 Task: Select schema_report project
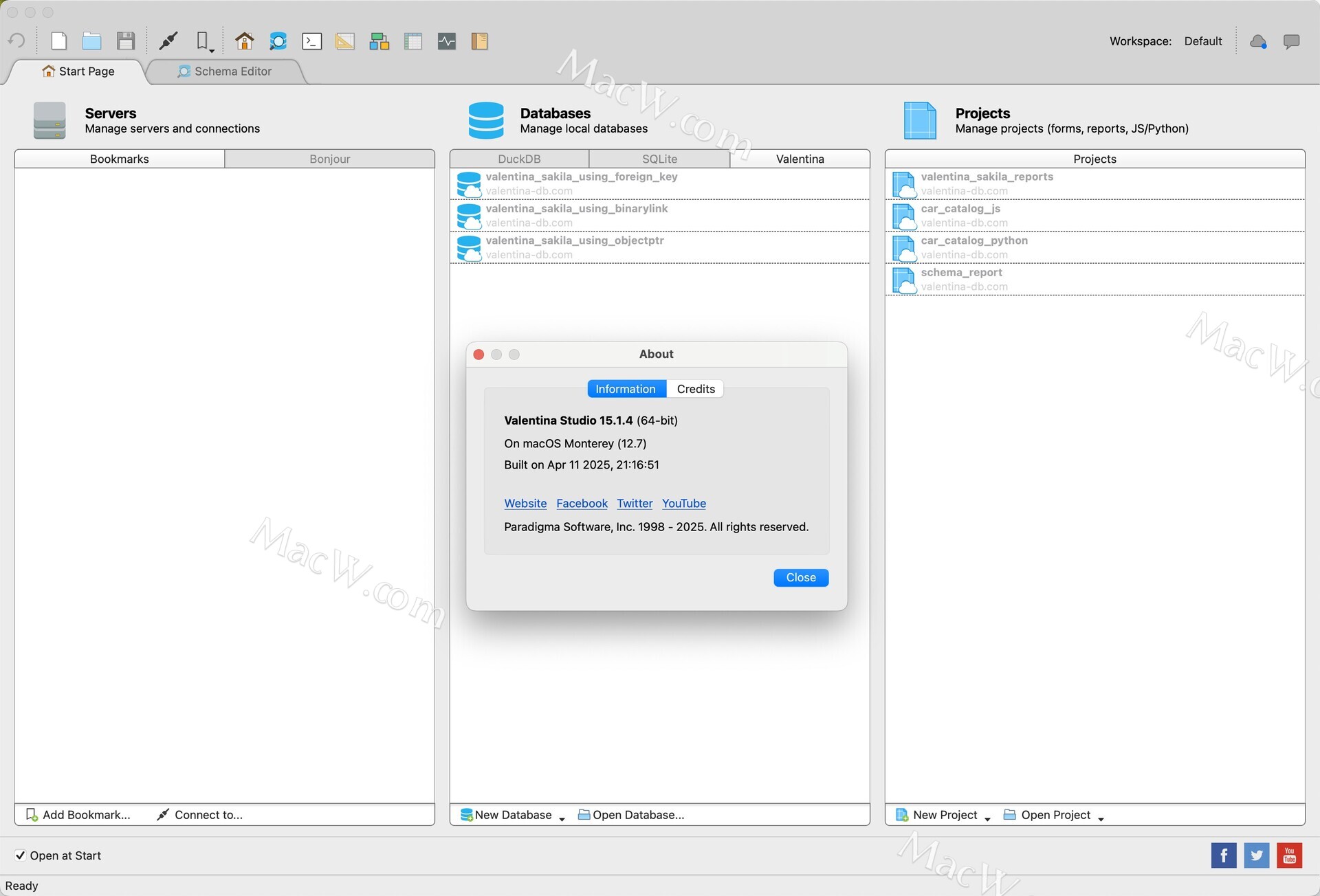pos(1095,280)
